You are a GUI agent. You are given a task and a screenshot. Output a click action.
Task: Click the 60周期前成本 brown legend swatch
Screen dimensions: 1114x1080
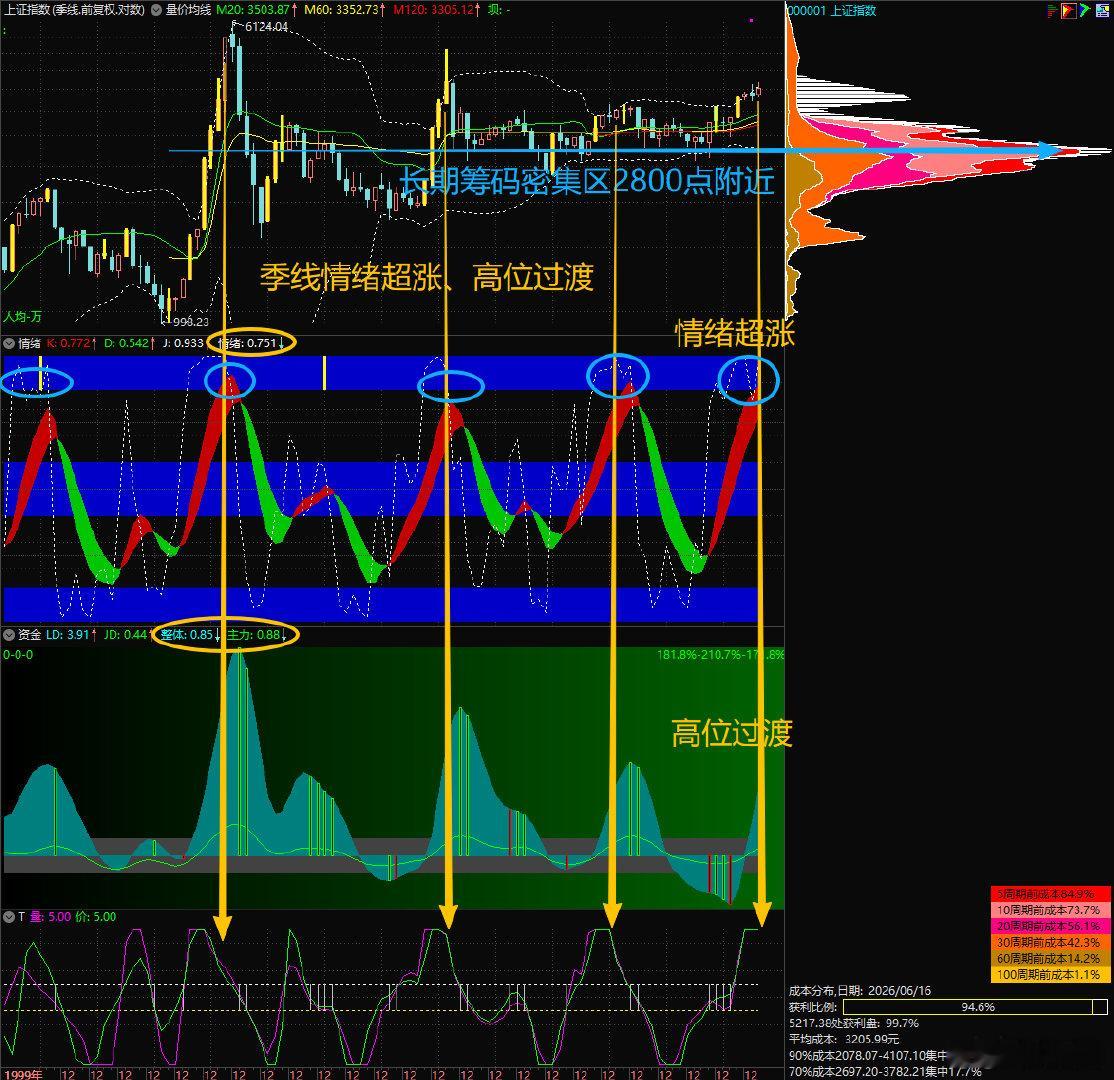(x=1051, y=959)
